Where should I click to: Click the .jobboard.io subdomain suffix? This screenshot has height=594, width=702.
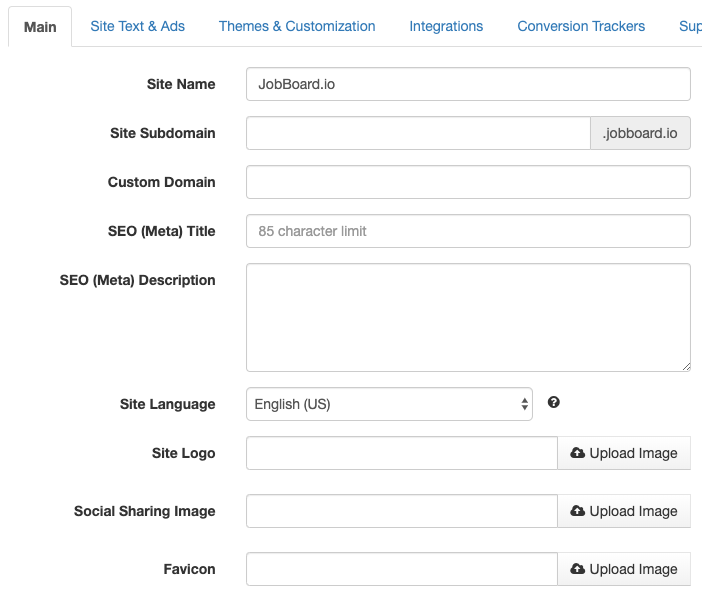(640, 133)
